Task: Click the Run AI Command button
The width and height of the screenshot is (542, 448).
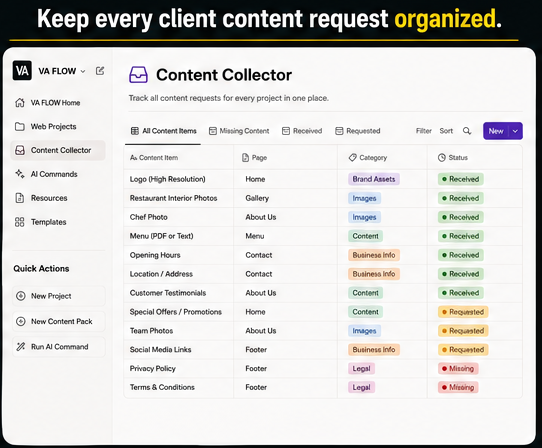Action: coord(59,346)
